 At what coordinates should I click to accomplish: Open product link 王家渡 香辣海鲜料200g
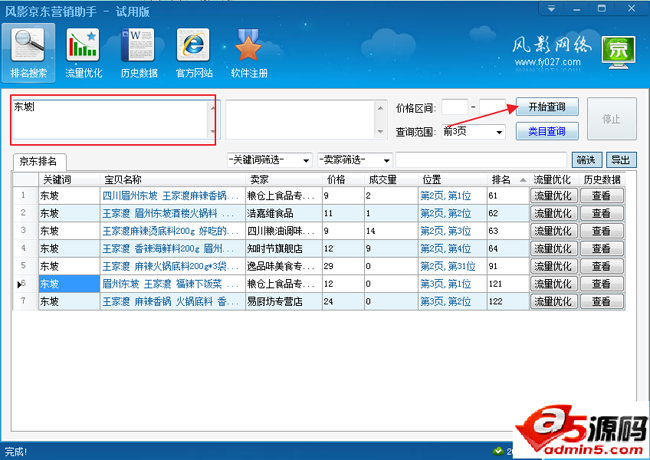167,249
